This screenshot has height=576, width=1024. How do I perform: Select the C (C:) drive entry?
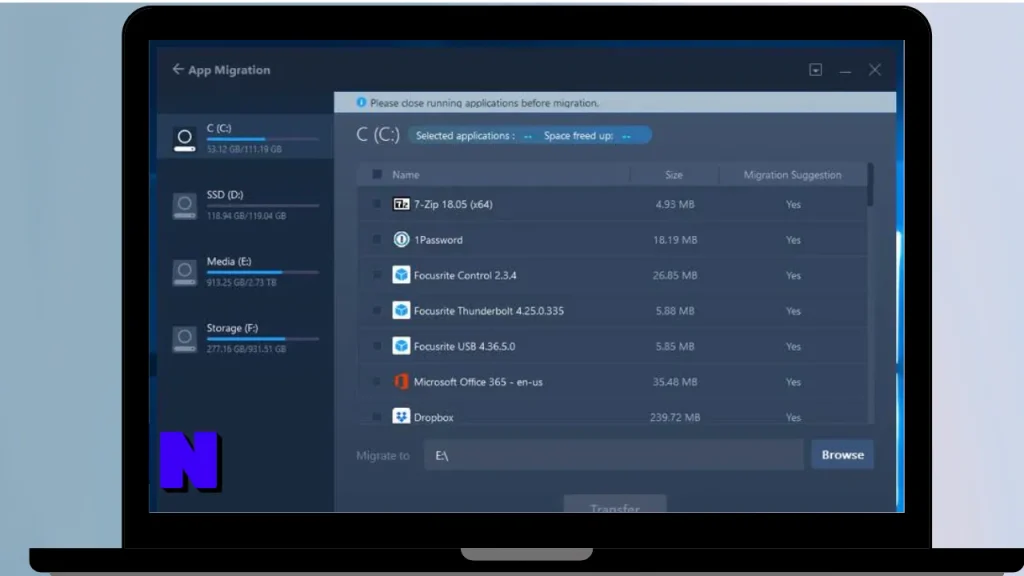[x=246, y=137]
